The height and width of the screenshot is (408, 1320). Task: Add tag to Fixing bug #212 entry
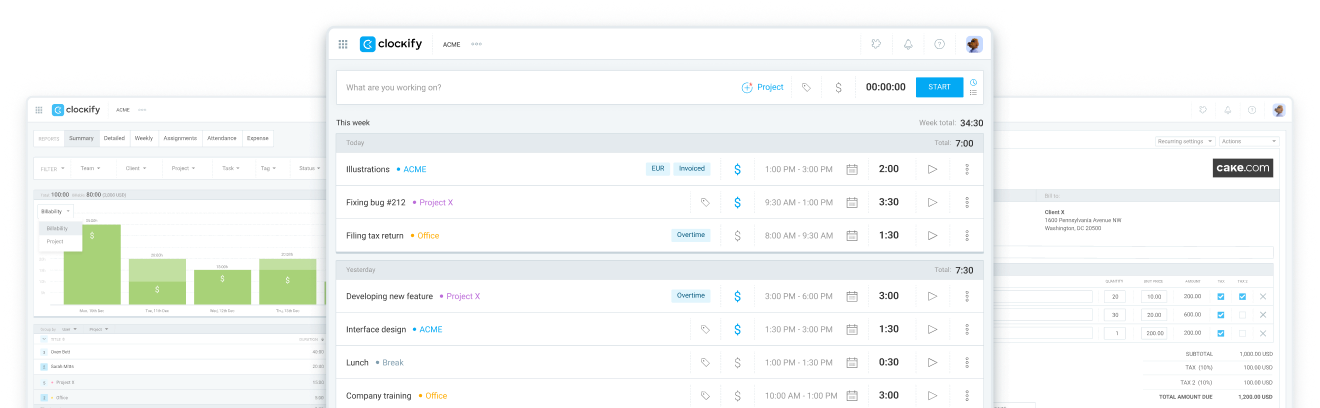point(705,202)
